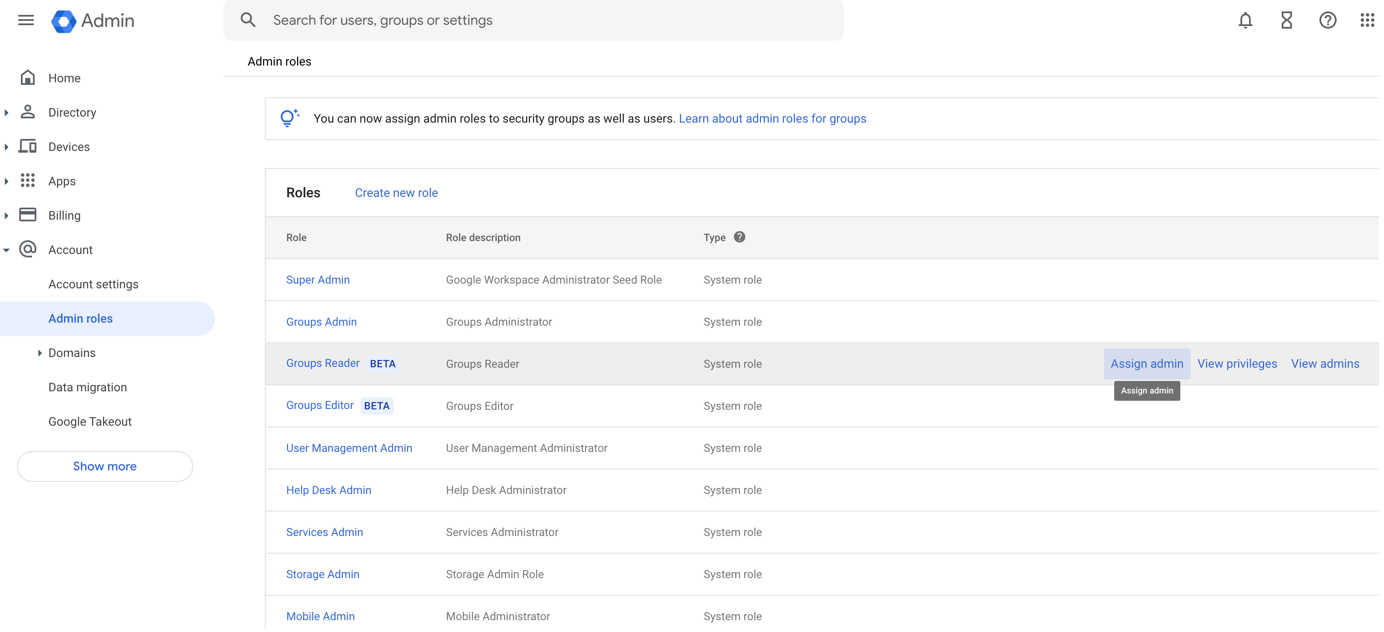1384x632 pixels.
Task: Open the notifications bell
Action: (x=1245, y=20)
